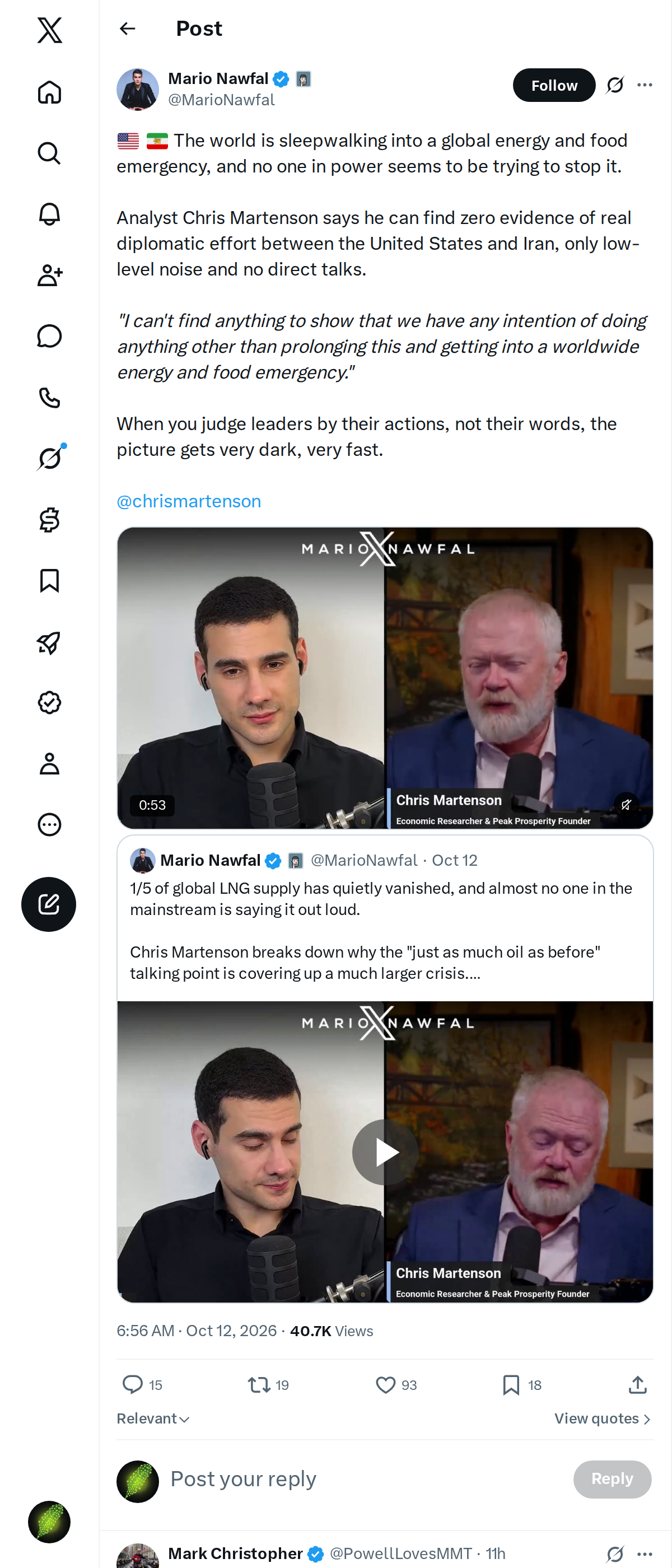Viewport: 672px width, 1568px height.
Task: Click the compose new post button
Action: point(49,904)
